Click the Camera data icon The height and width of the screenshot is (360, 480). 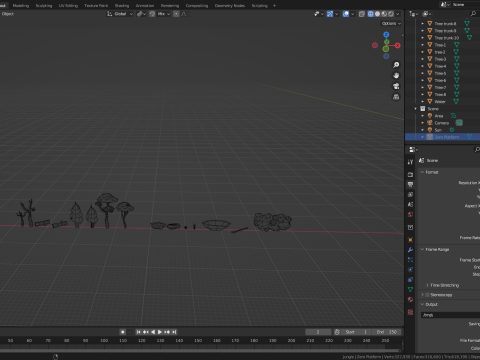459,123
